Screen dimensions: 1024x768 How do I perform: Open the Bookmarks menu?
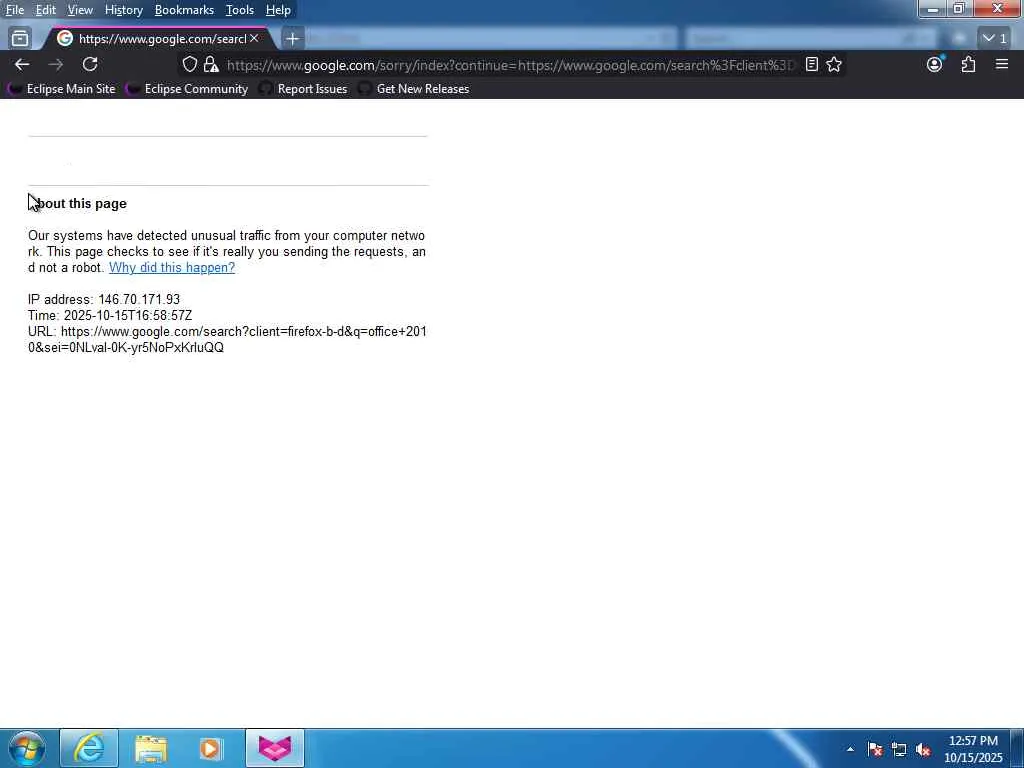(x=184, y=10)
